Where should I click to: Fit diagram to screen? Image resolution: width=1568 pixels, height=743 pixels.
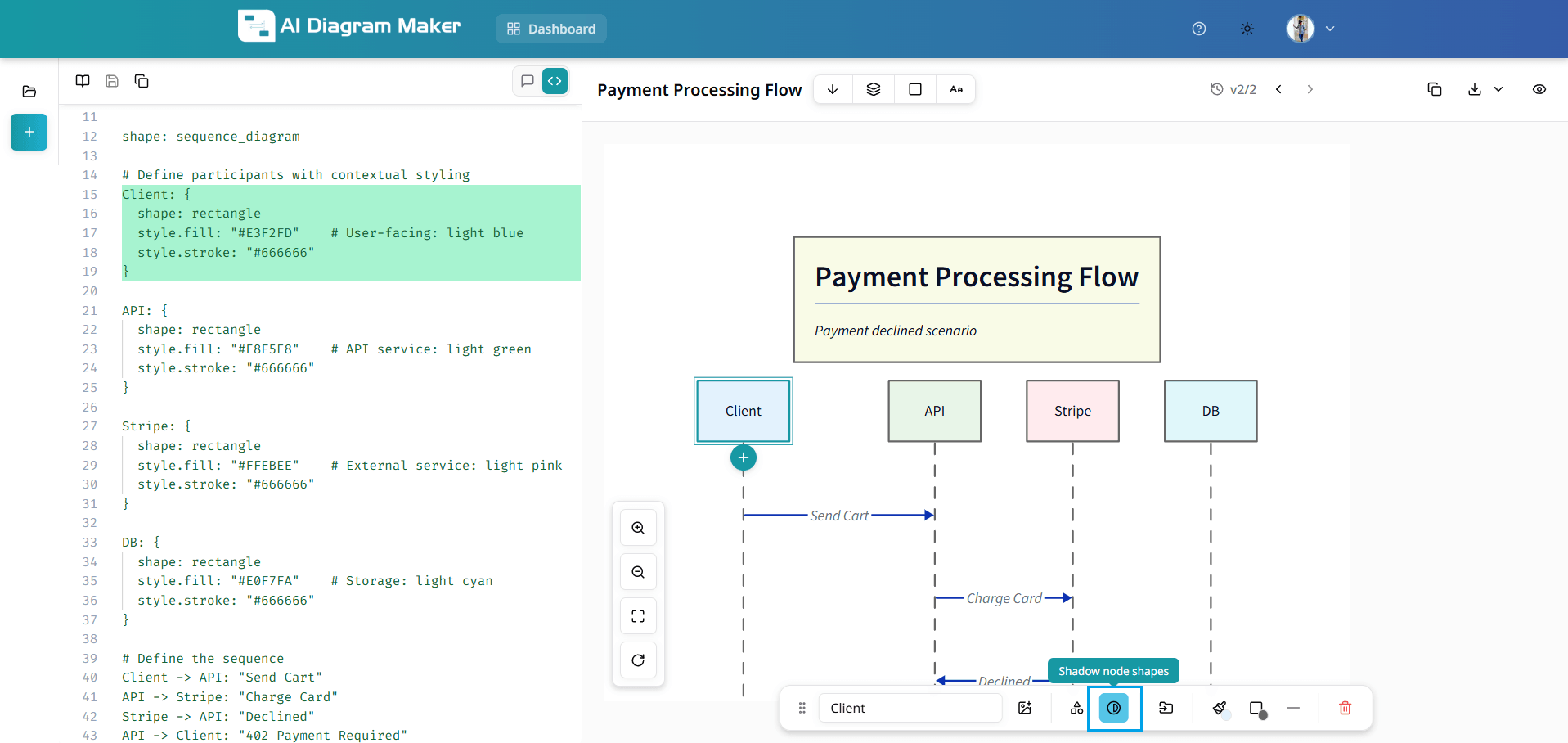pos(638,616)
